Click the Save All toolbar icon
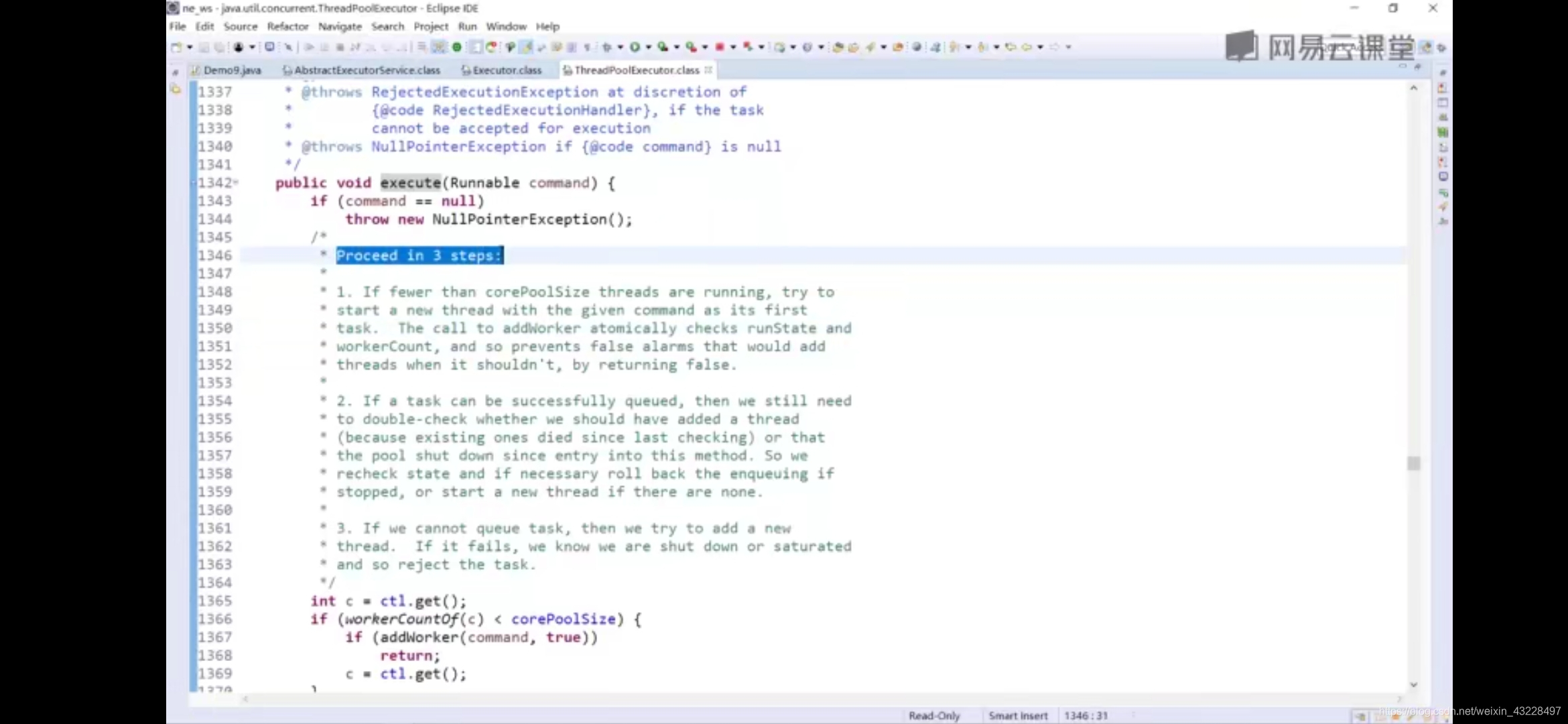 [x=219, y=47]
